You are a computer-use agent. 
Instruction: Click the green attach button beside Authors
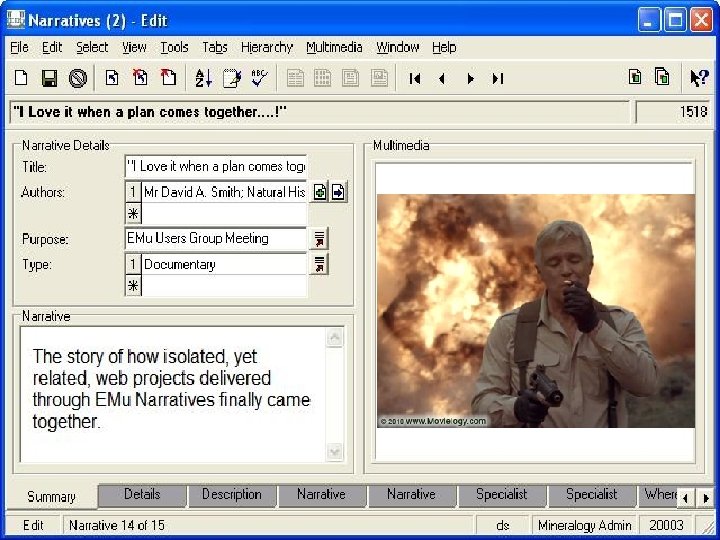320,192
